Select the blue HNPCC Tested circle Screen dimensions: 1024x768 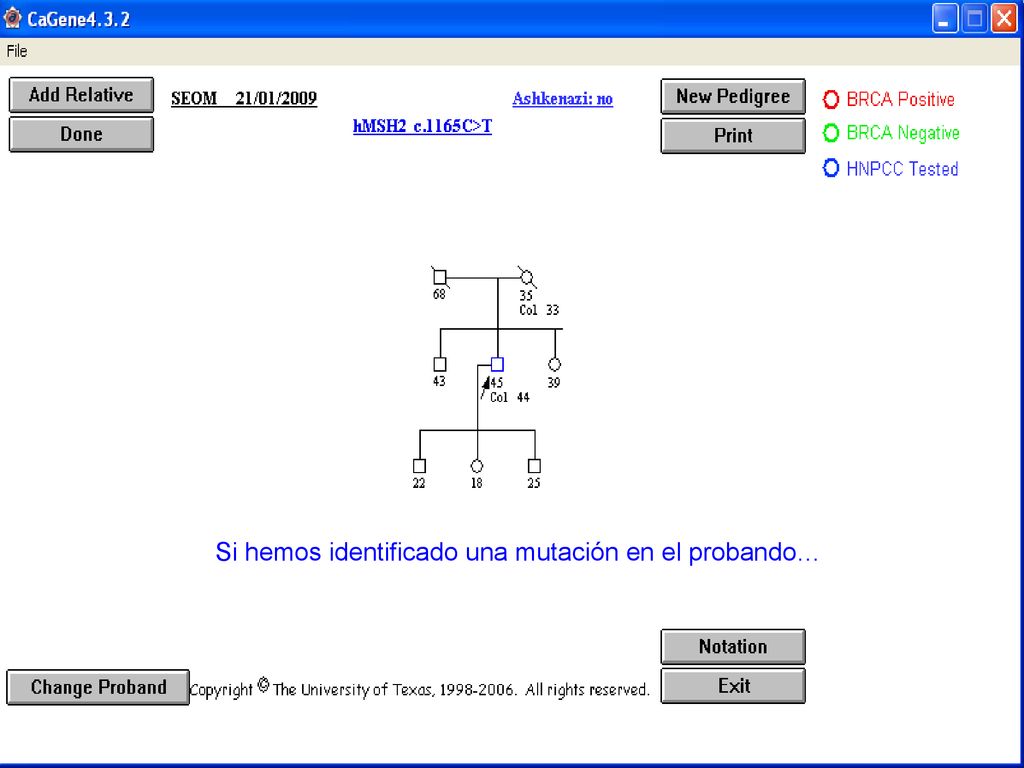point(831,168)
